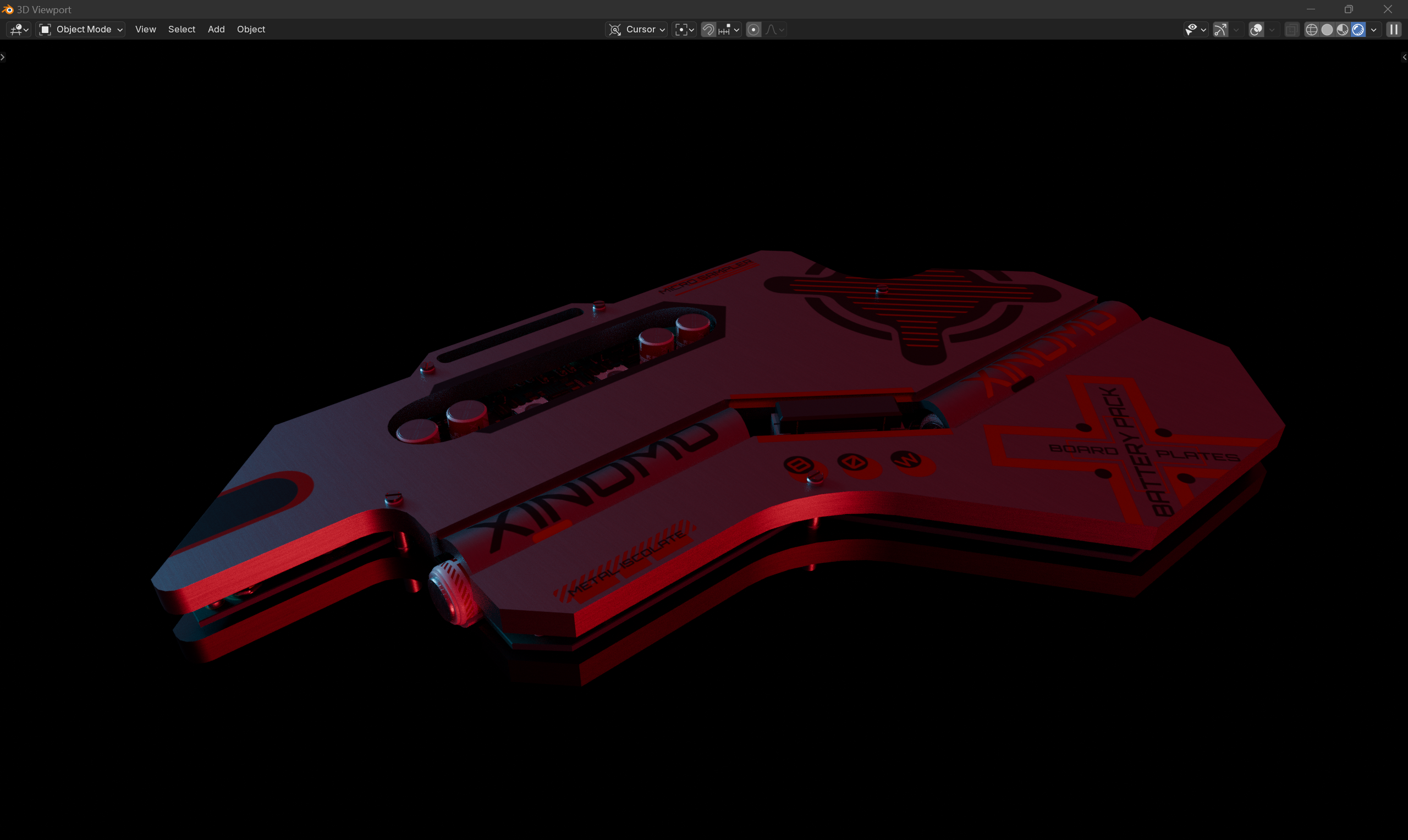Open the Object menu
The image size is (1408, 840).
[251, 30]
